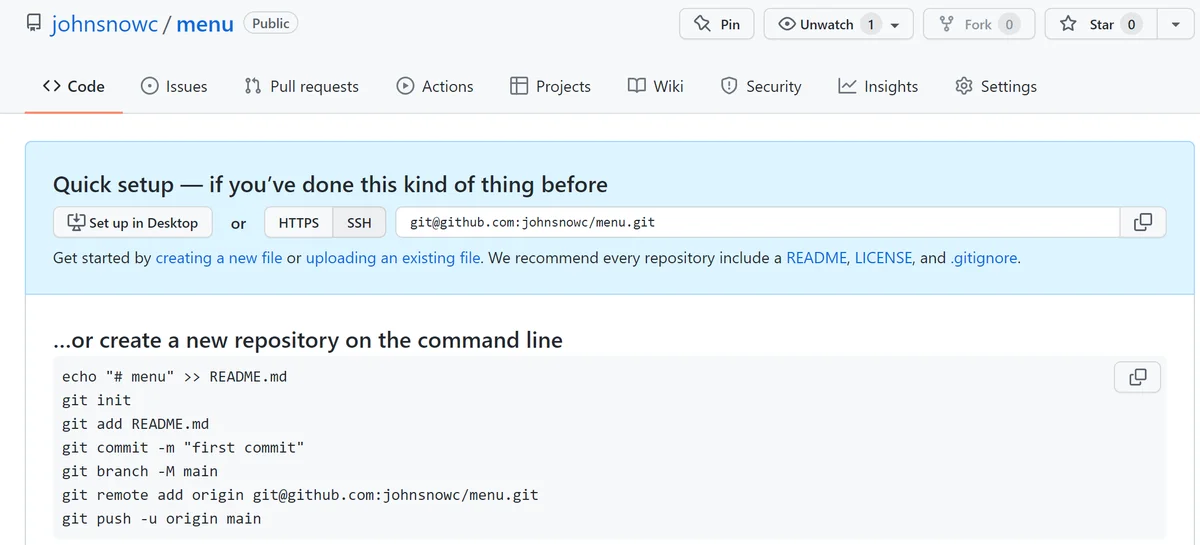Select the SSH clone protocol

359,222
